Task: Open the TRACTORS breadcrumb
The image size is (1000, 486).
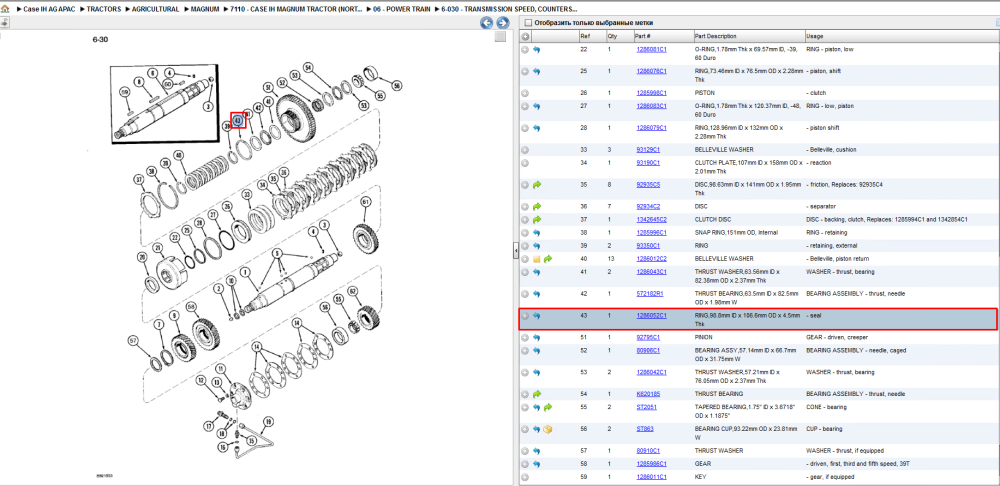Action: (104, 10)
